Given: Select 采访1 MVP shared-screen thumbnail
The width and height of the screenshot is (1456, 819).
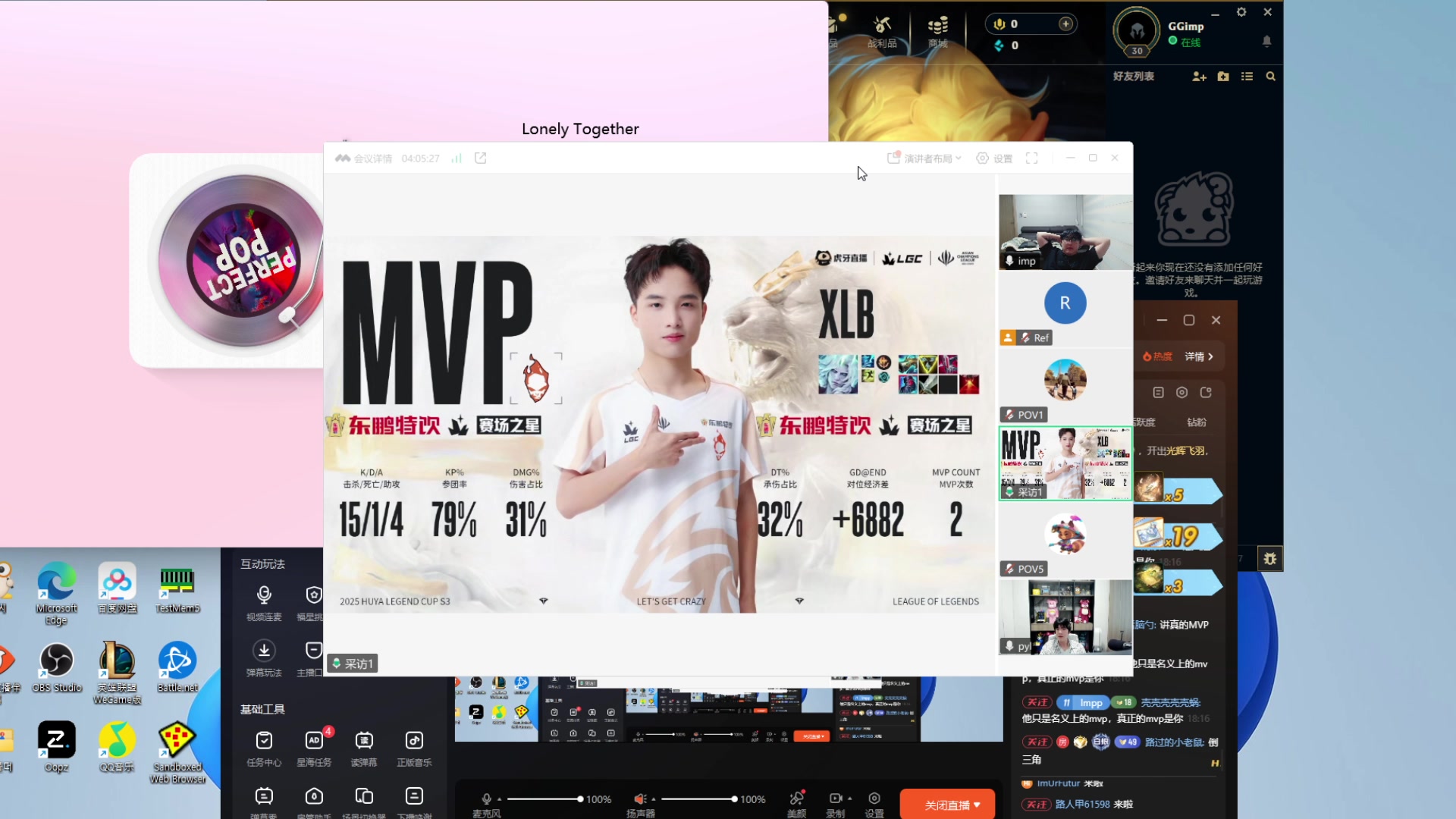Looking at the screenshot, I should pyautogui.click(x=1065, y=463).
